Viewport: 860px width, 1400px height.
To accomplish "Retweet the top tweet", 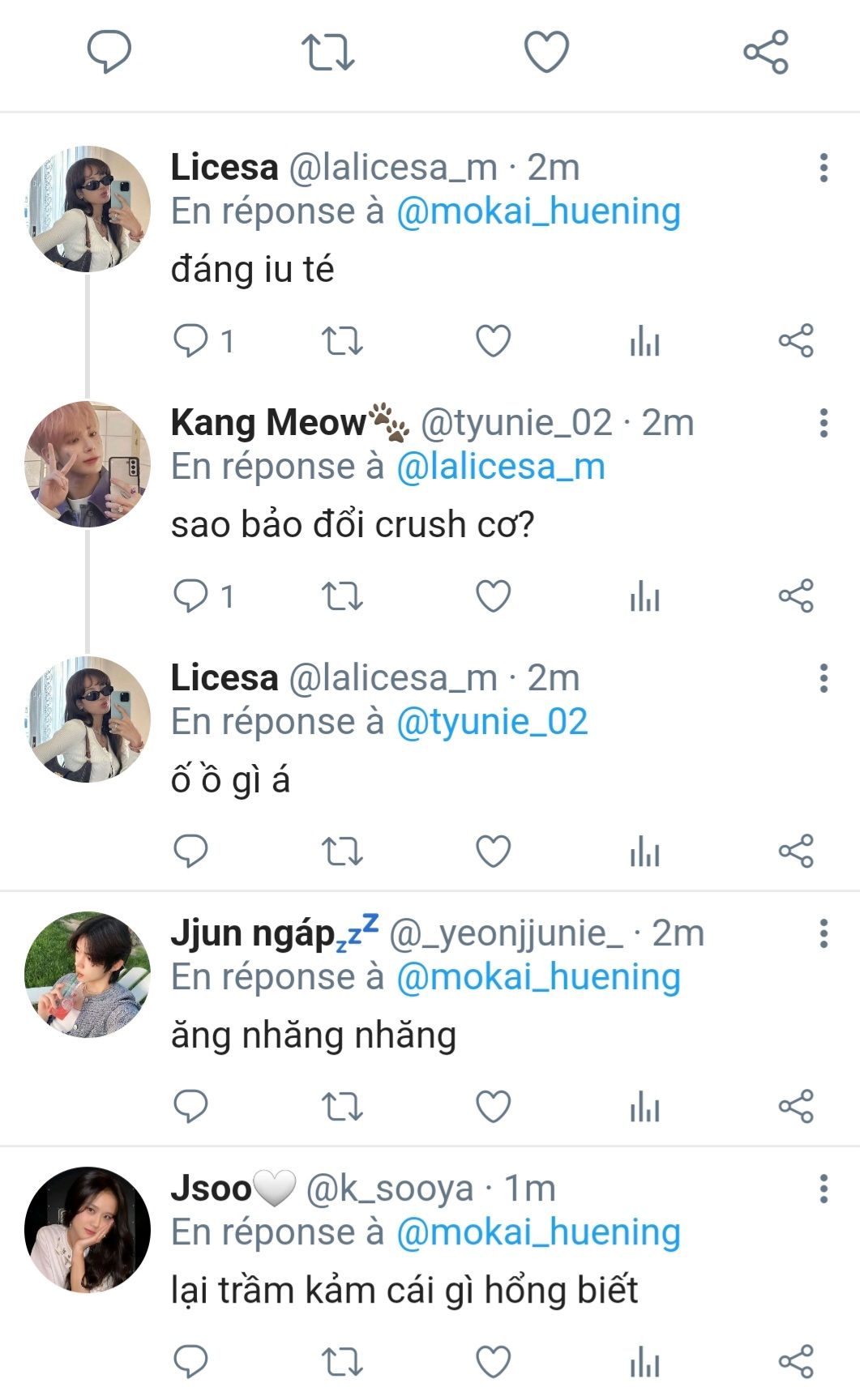I will (327, 53).
